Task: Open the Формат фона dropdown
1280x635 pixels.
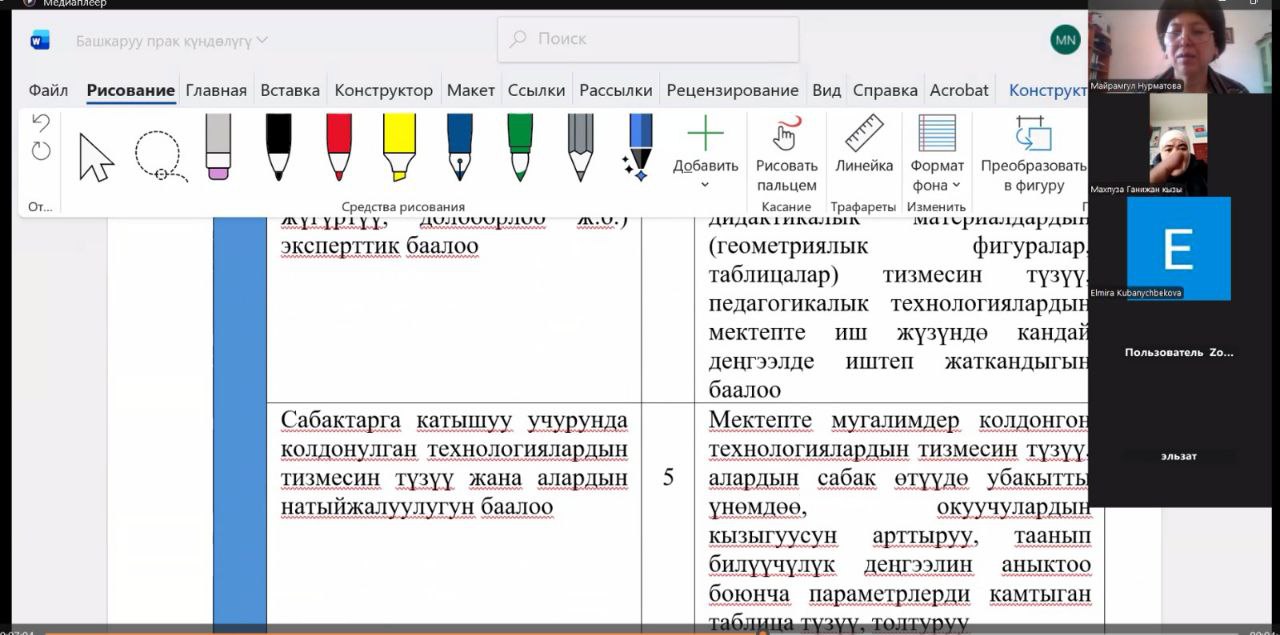Action: [x=937, y=175]
